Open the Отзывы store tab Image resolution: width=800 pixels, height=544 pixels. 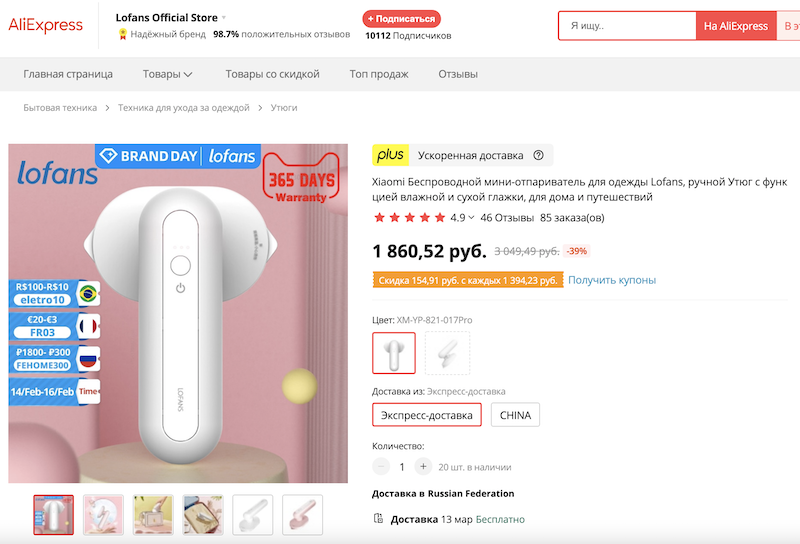click(x=458, y=74)
